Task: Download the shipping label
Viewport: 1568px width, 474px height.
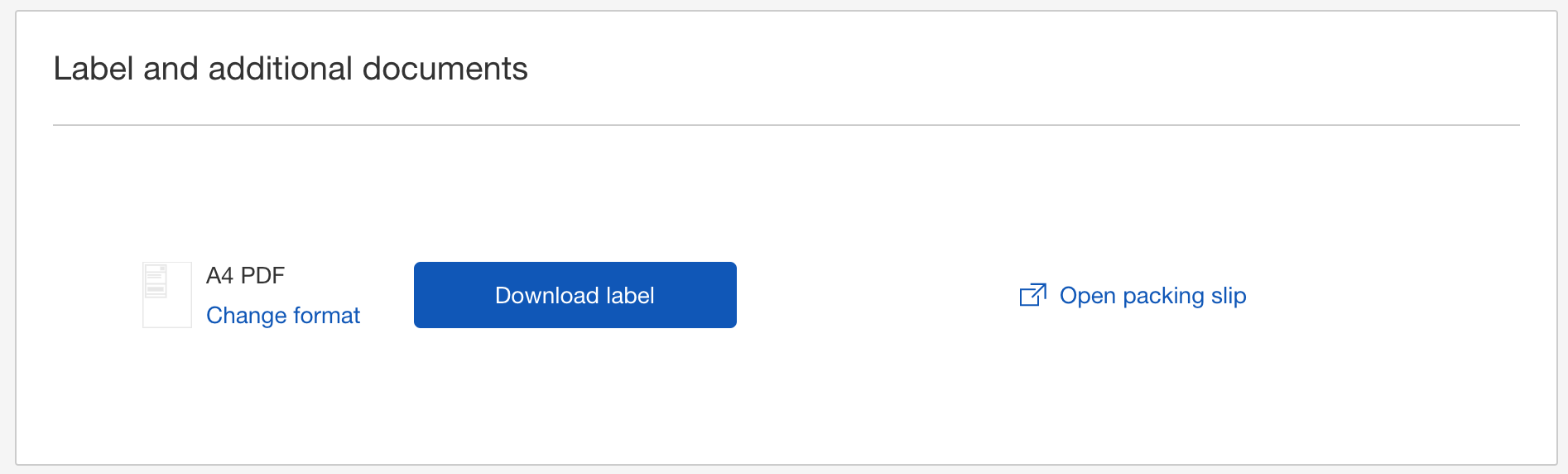Action: tap(575, 295)
